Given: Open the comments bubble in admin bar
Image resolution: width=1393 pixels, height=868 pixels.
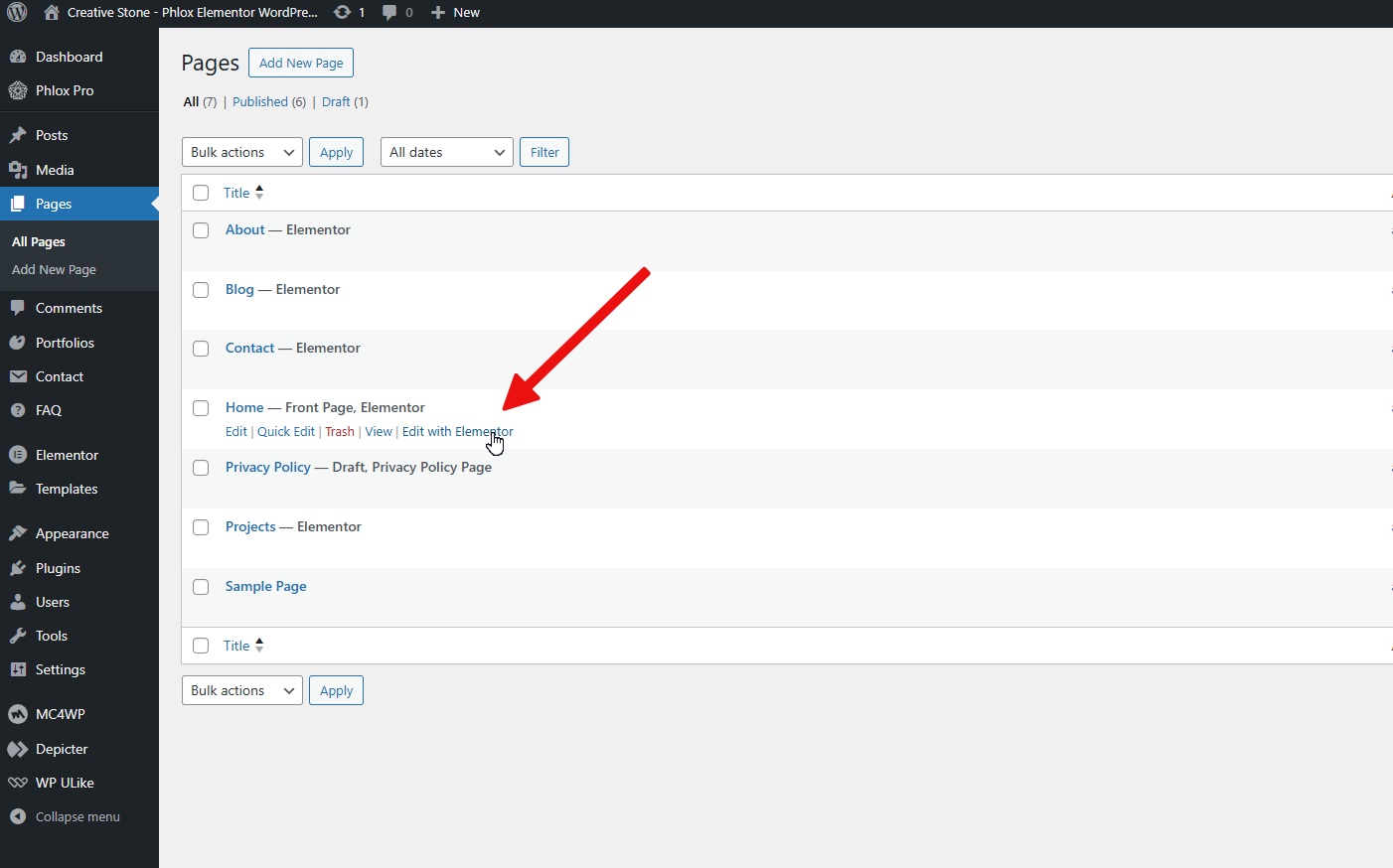Looking at the screenshot, I should pos(389,13).
